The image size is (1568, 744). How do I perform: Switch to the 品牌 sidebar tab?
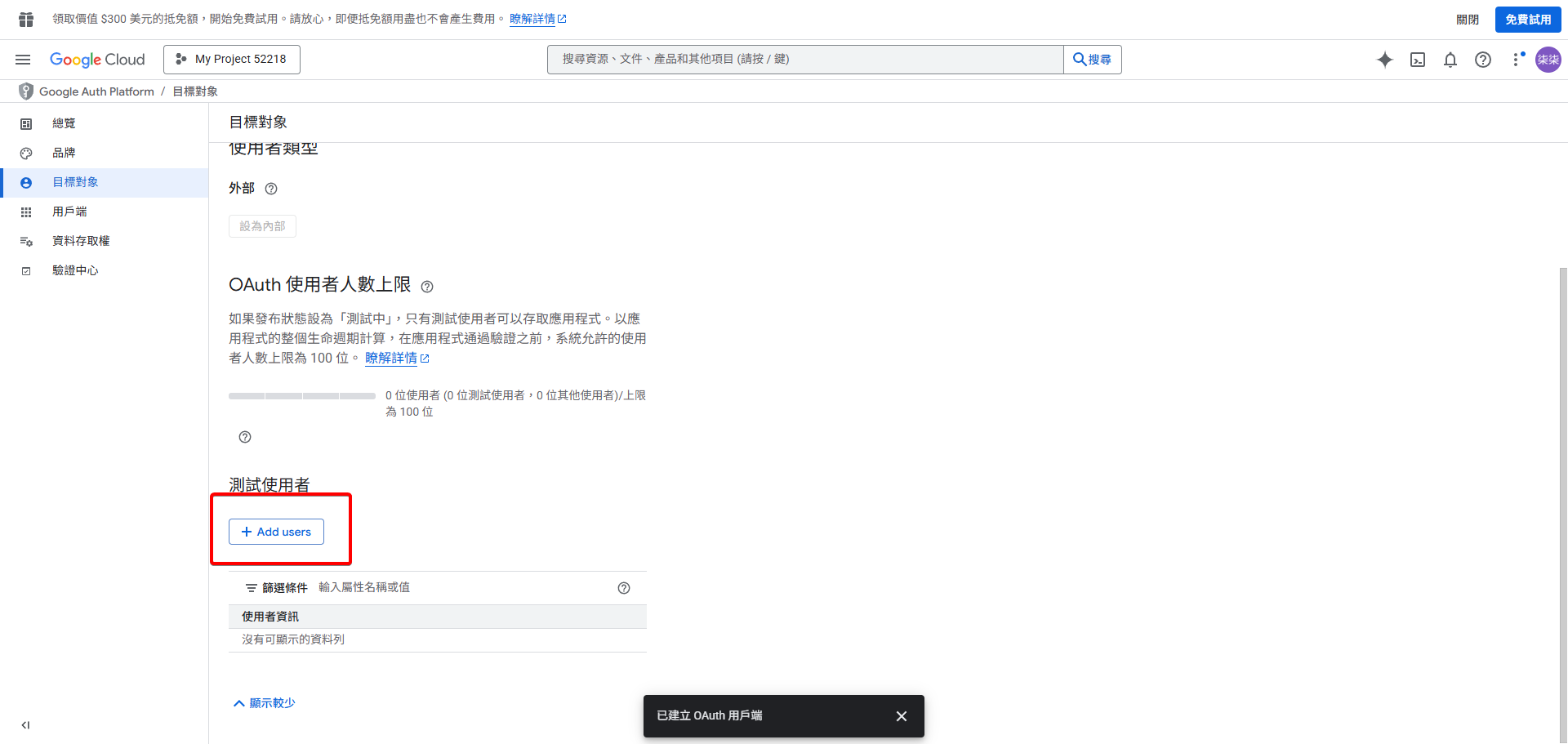point(64,152)
